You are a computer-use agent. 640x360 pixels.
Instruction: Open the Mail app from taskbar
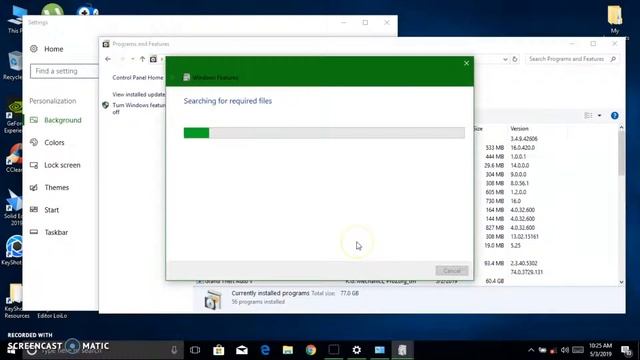pos(242,350)
